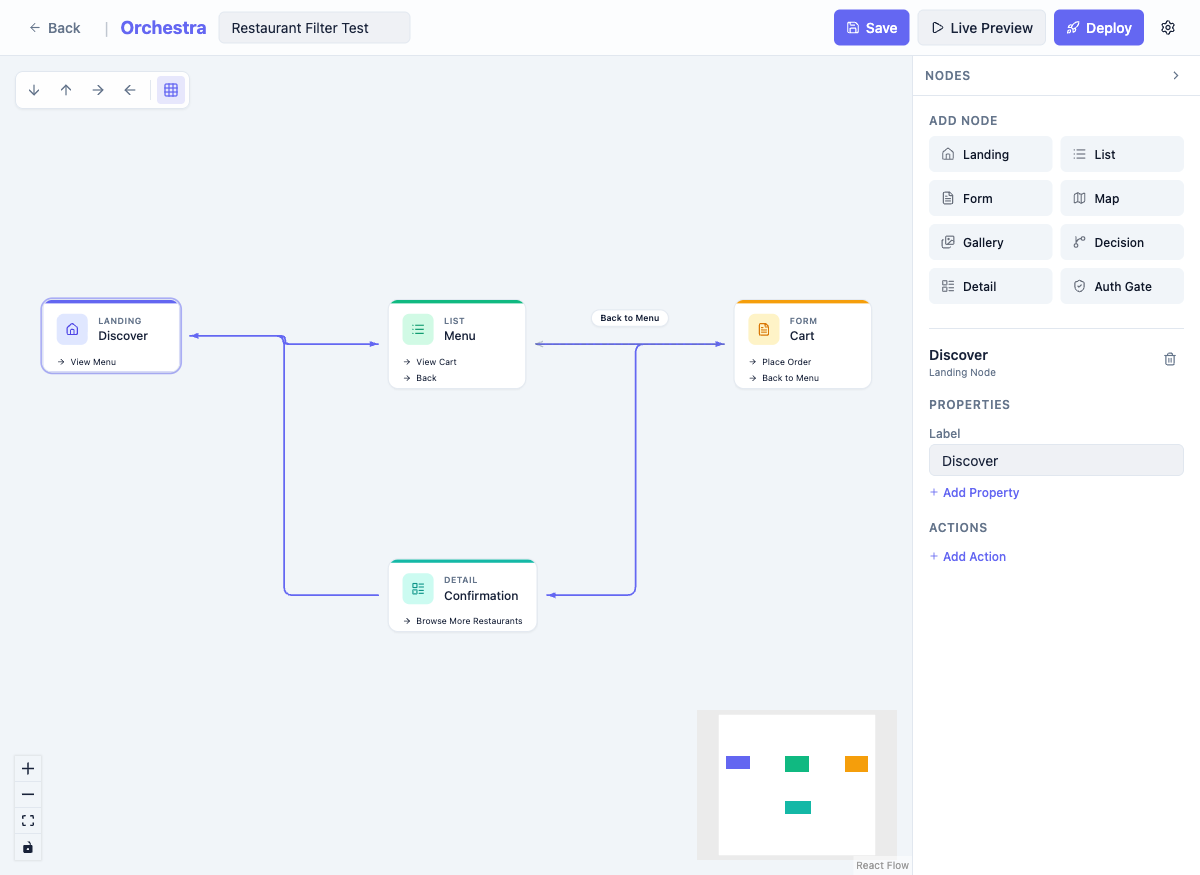Collapse the NODES panel chevron

pos(1176,75)
